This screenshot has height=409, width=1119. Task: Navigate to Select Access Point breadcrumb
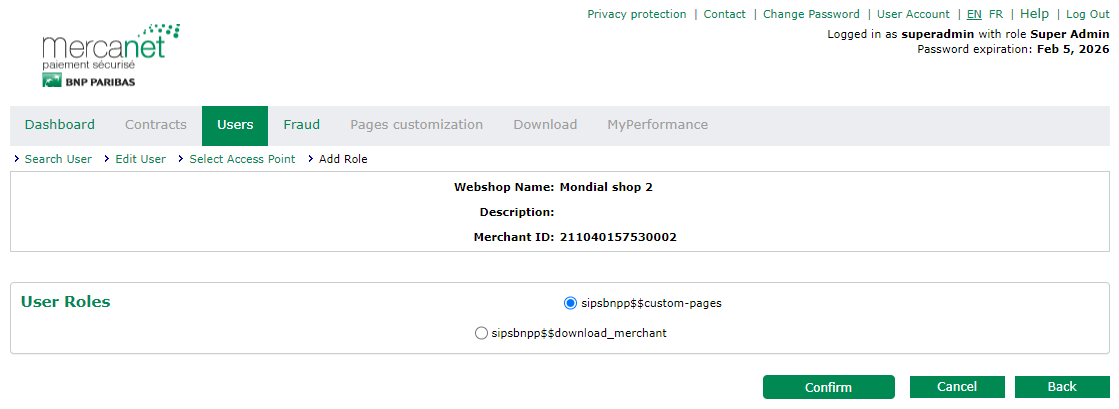tap(242, 159)
